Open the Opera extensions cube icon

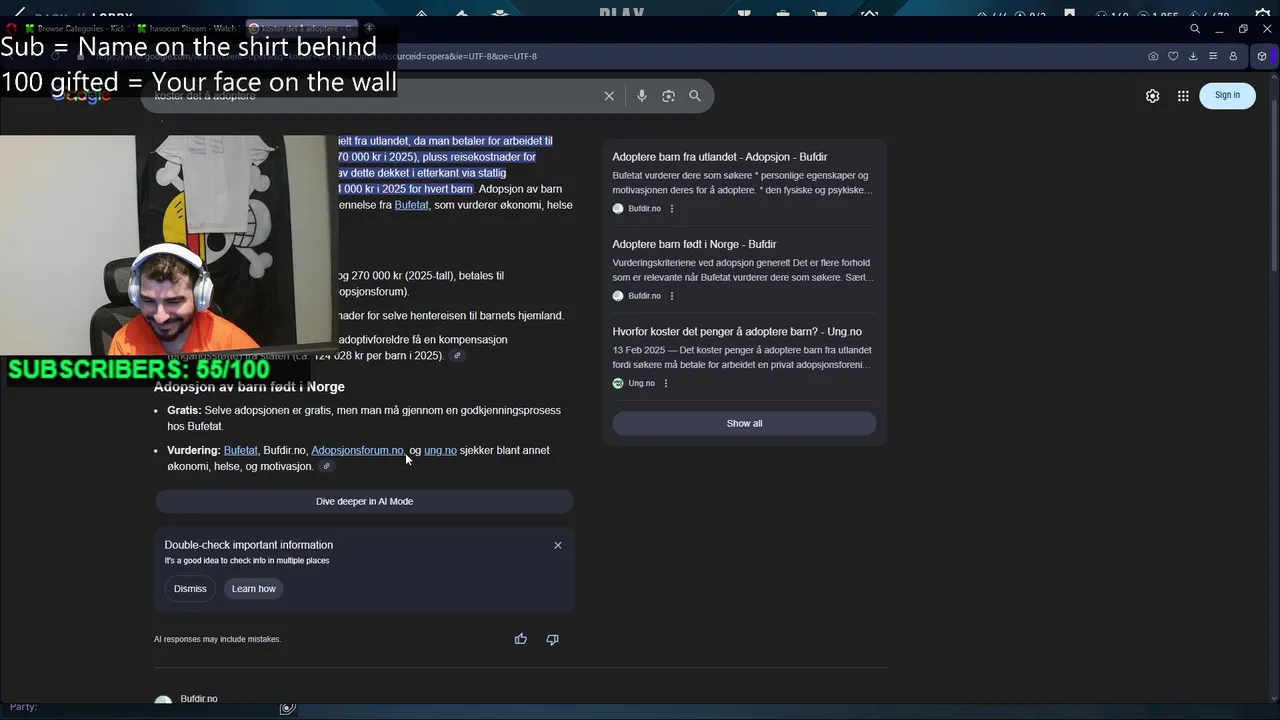point(1262,56)
